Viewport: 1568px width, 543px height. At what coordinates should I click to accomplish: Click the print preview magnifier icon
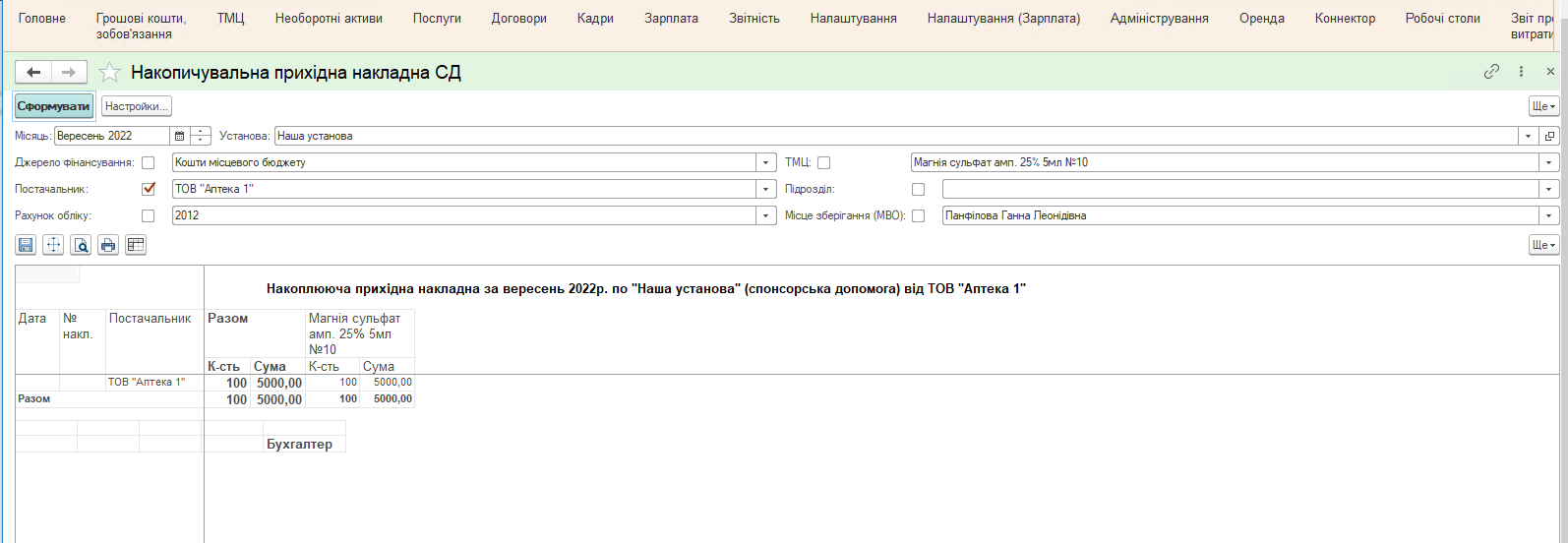(81, 245)
